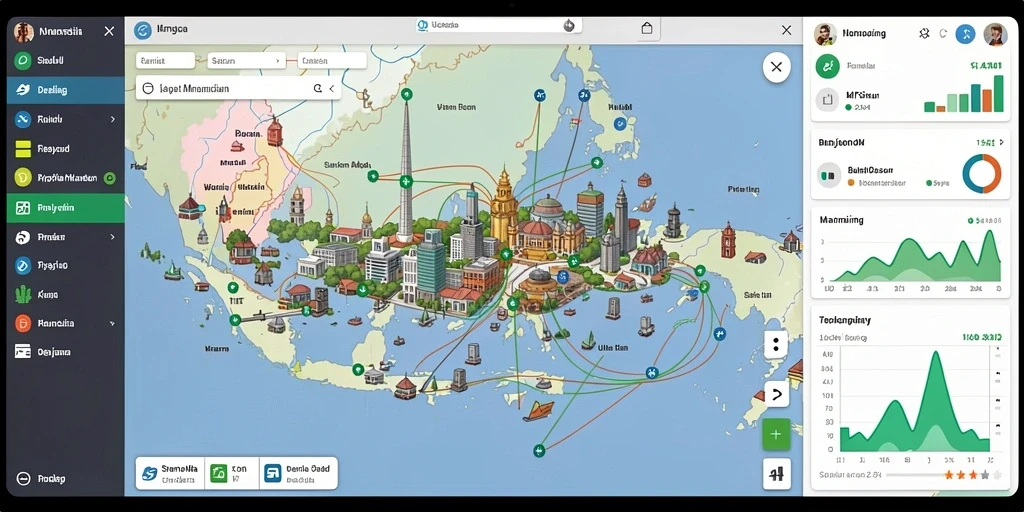Expand the arrow beside orange circle item
1024x512 pixels.
112,323
